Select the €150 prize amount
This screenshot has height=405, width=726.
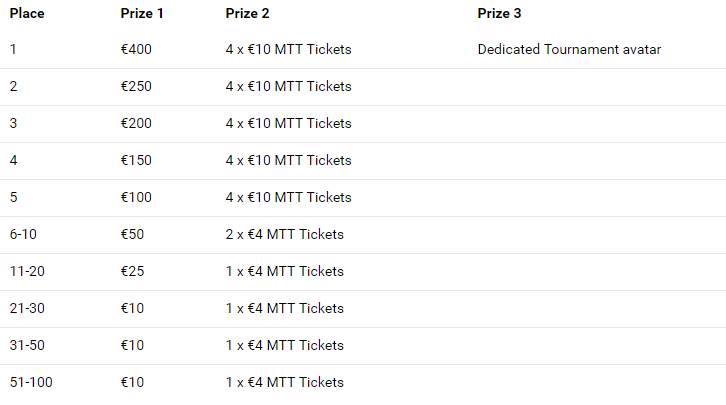click(136, 161)
